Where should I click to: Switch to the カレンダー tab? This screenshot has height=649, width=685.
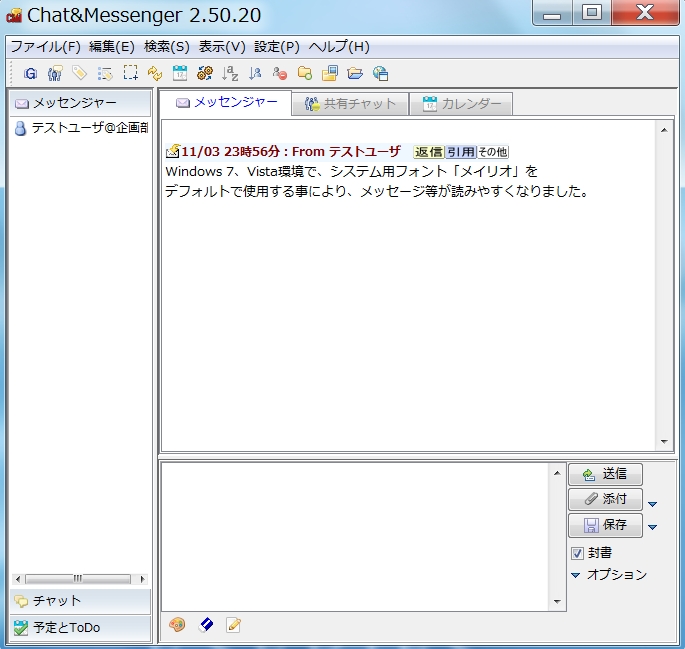click(461, 104)
